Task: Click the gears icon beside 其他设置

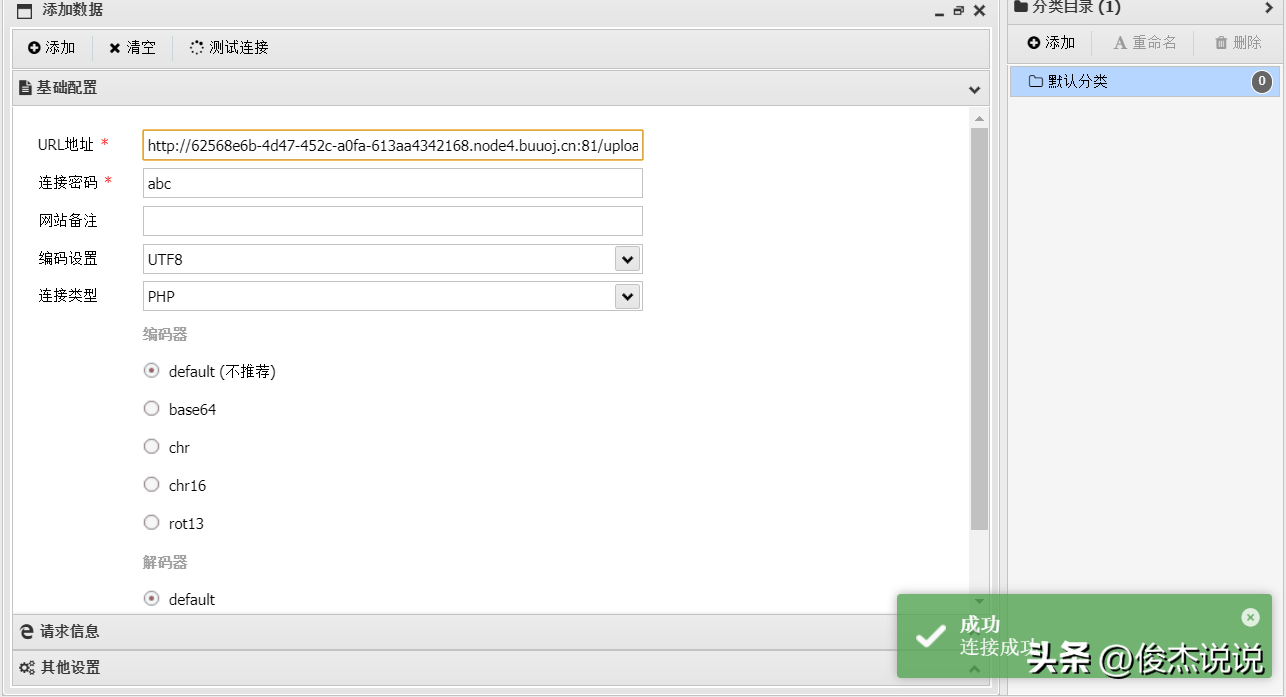Action: [27, 667]
